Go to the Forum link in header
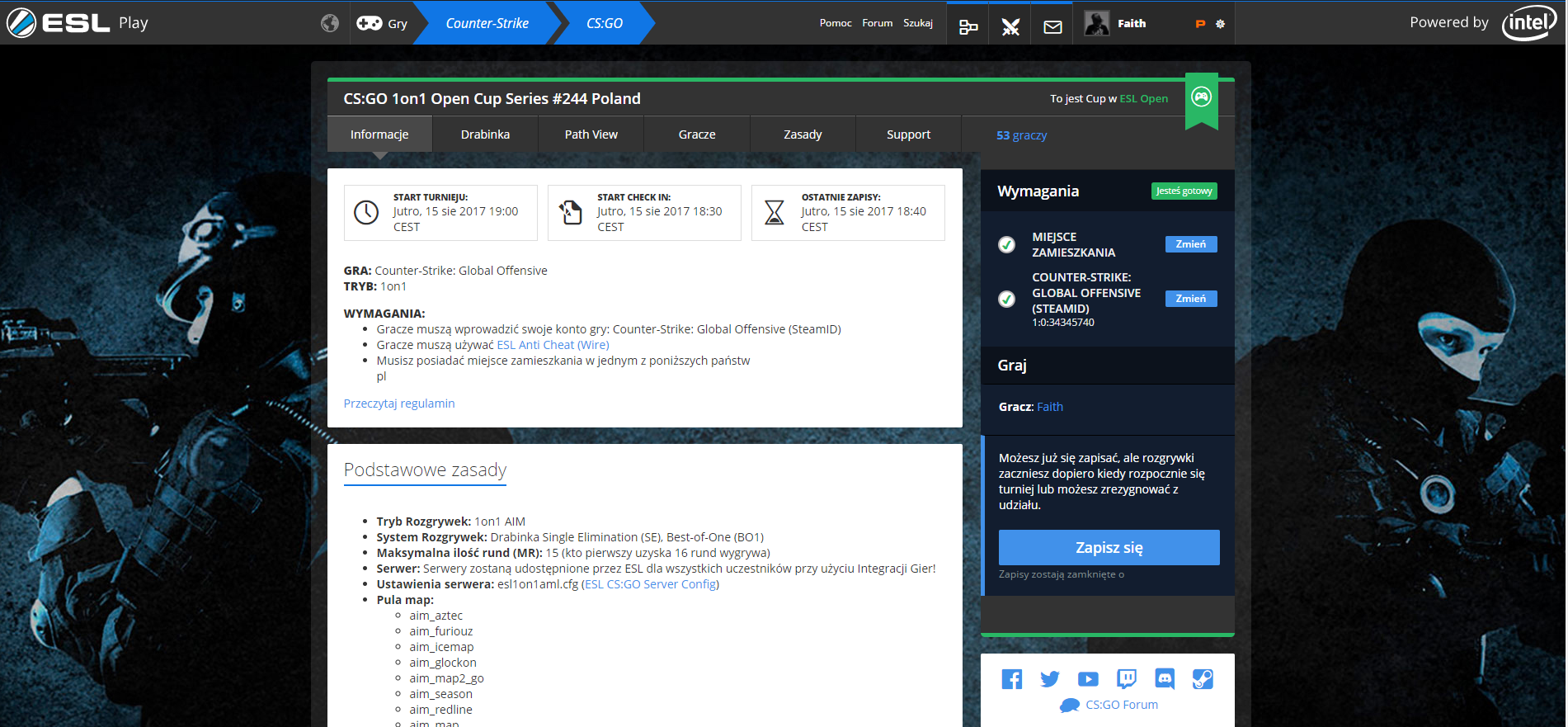1568x727 pixels. [x=878, y=23]
